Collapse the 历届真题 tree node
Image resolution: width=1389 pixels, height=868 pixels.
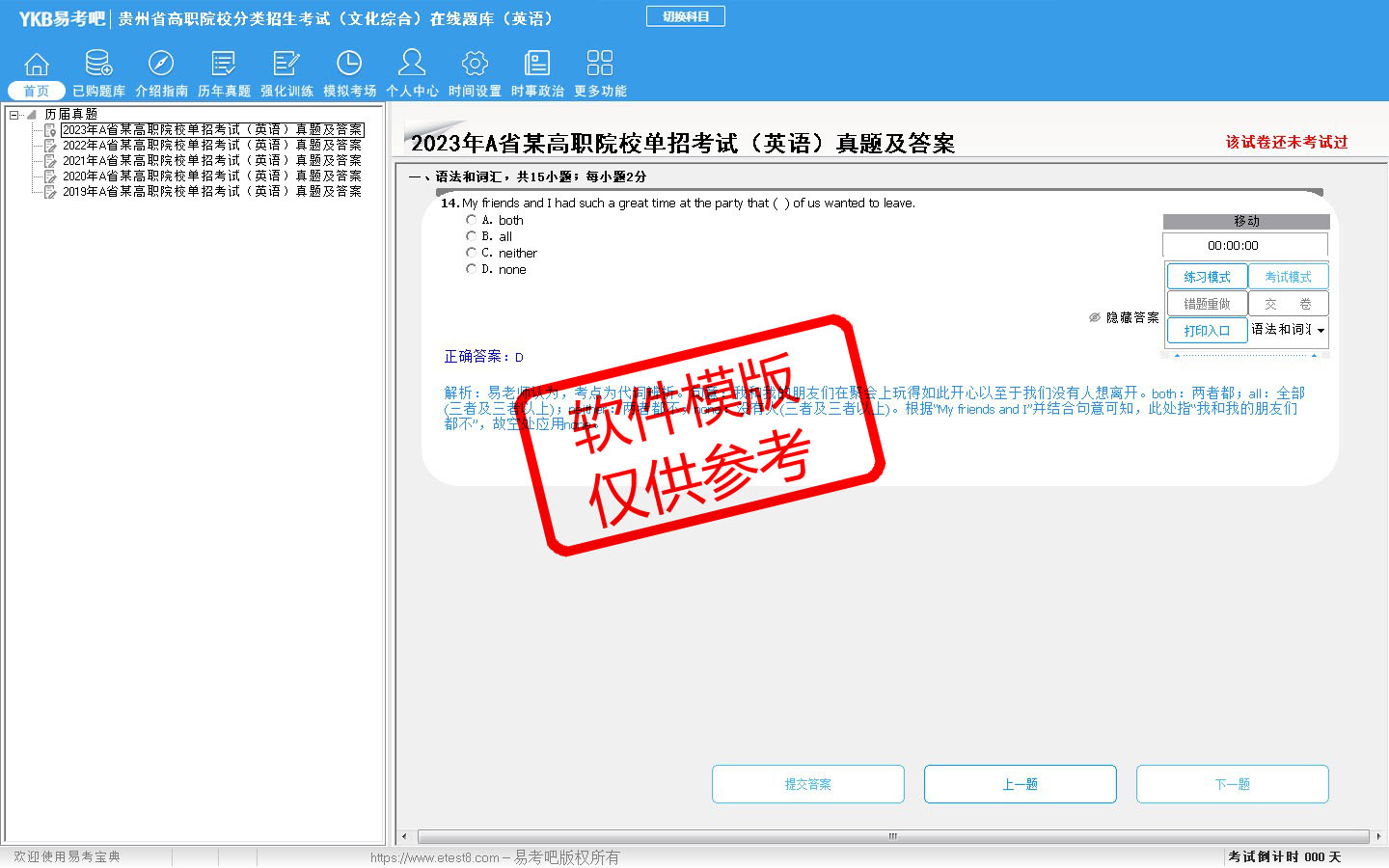(x=14, y=115)
